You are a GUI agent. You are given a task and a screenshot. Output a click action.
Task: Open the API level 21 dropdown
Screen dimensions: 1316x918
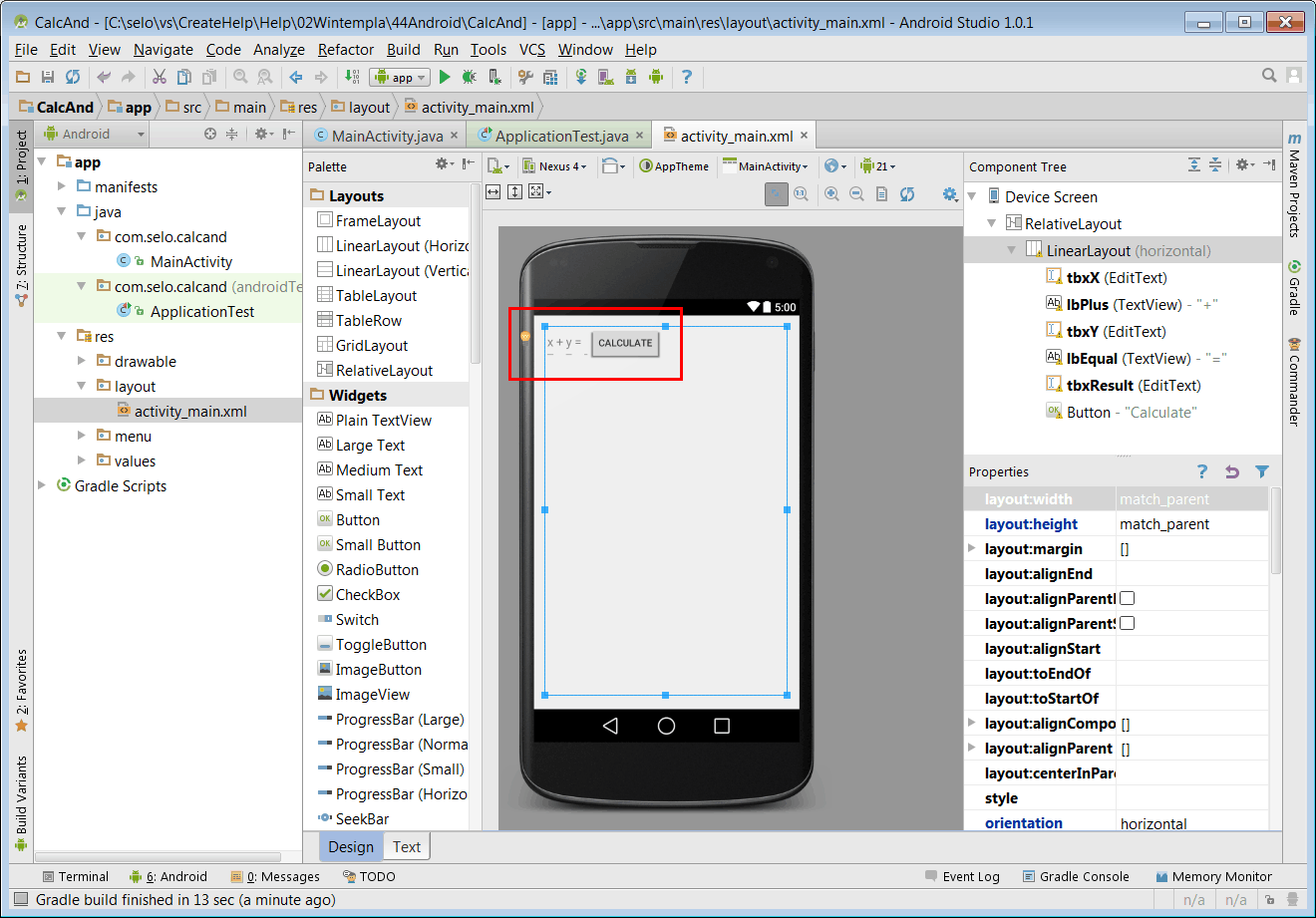click(877, 166)
